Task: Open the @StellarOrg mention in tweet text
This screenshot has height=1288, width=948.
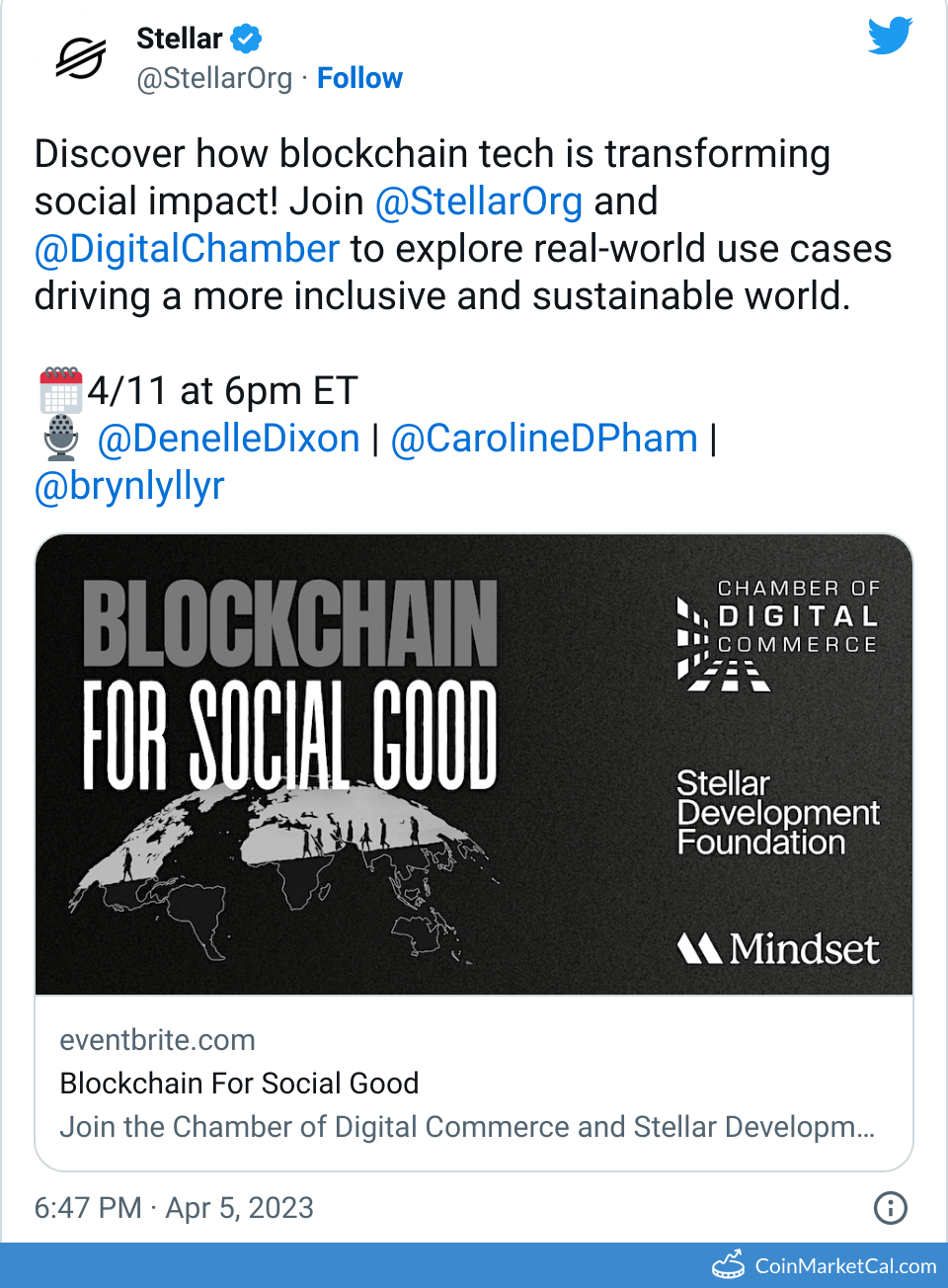Action: 479,201
